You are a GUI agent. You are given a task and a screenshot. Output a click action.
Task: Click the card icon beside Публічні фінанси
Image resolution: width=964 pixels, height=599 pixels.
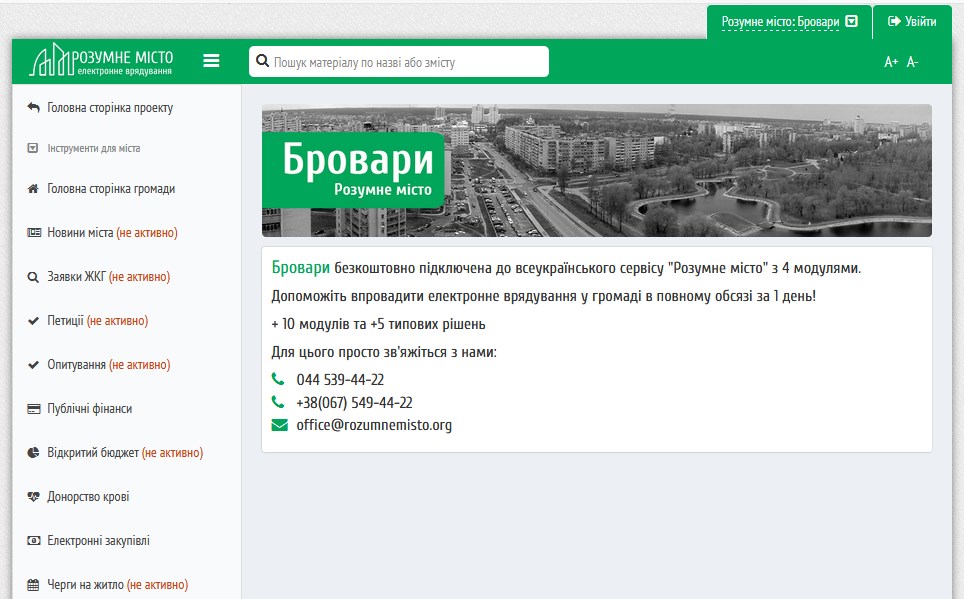tap(34, 409)
